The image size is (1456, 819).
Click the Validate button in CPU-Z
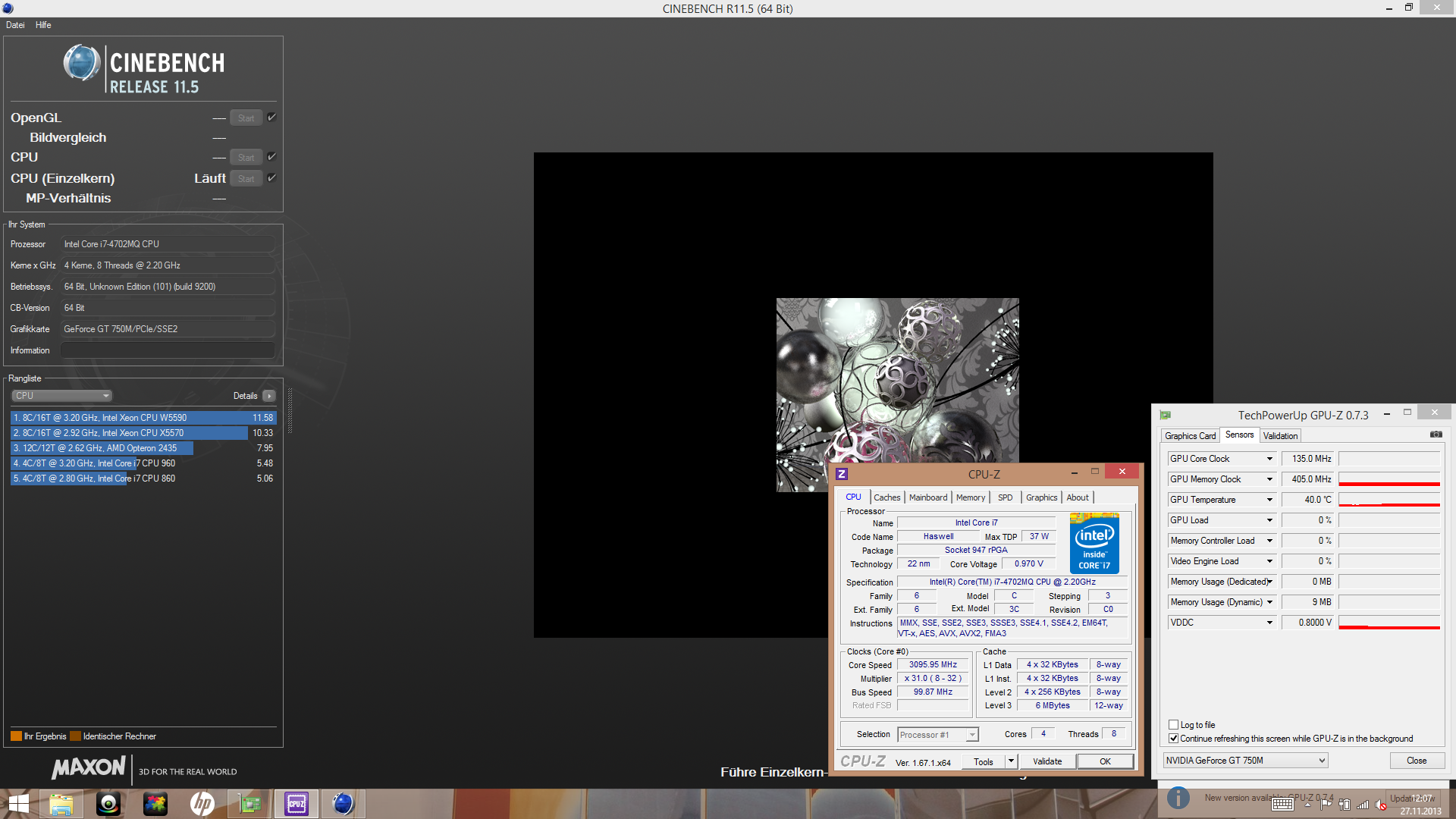point(1046,761)
